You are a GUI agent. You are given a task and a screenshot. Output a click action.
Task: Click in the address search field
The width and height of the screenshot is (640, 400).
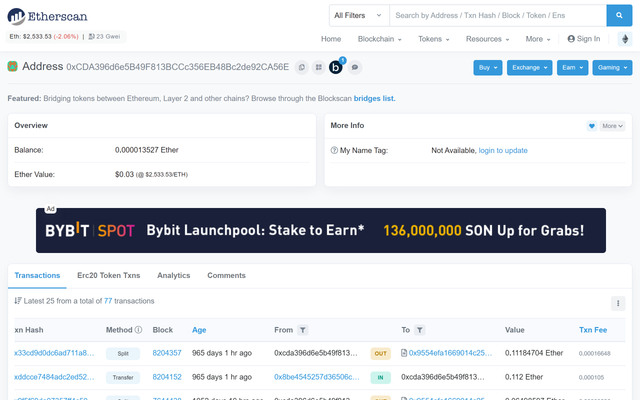coord(498,16)
